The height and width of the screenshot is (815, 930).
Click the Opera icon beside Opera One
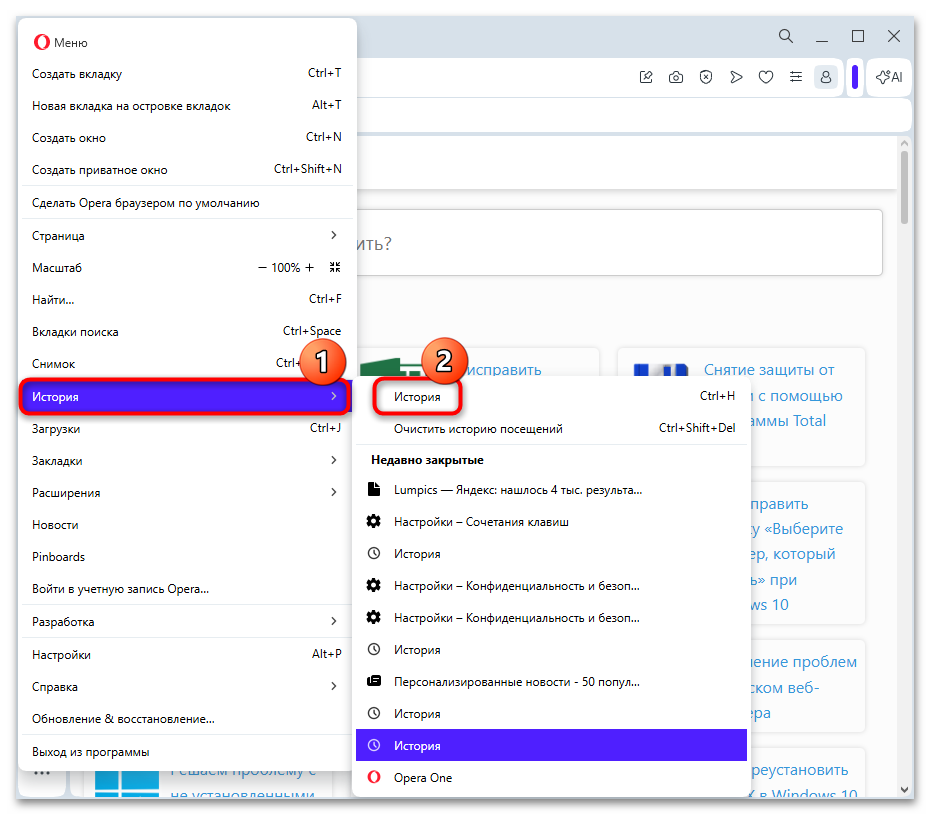click(374, 777)
